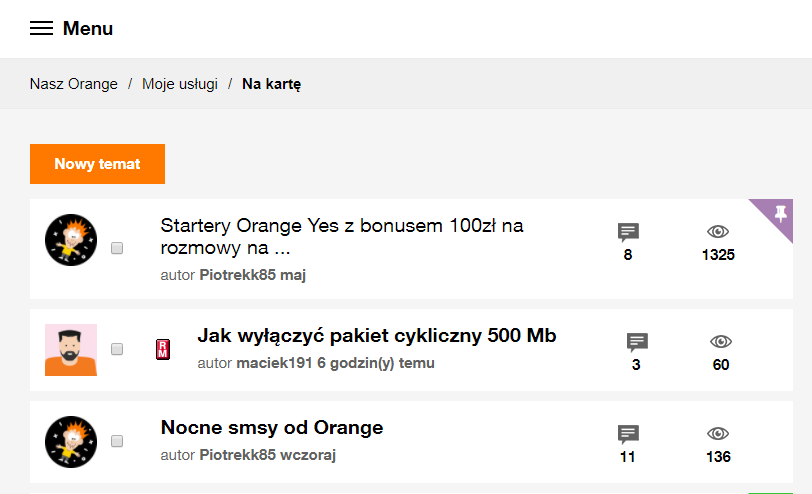Image resolution: width=812 pixels, height=494 pixels.
Task: Visit author maciek191 profile link
Action: [274, 363]
